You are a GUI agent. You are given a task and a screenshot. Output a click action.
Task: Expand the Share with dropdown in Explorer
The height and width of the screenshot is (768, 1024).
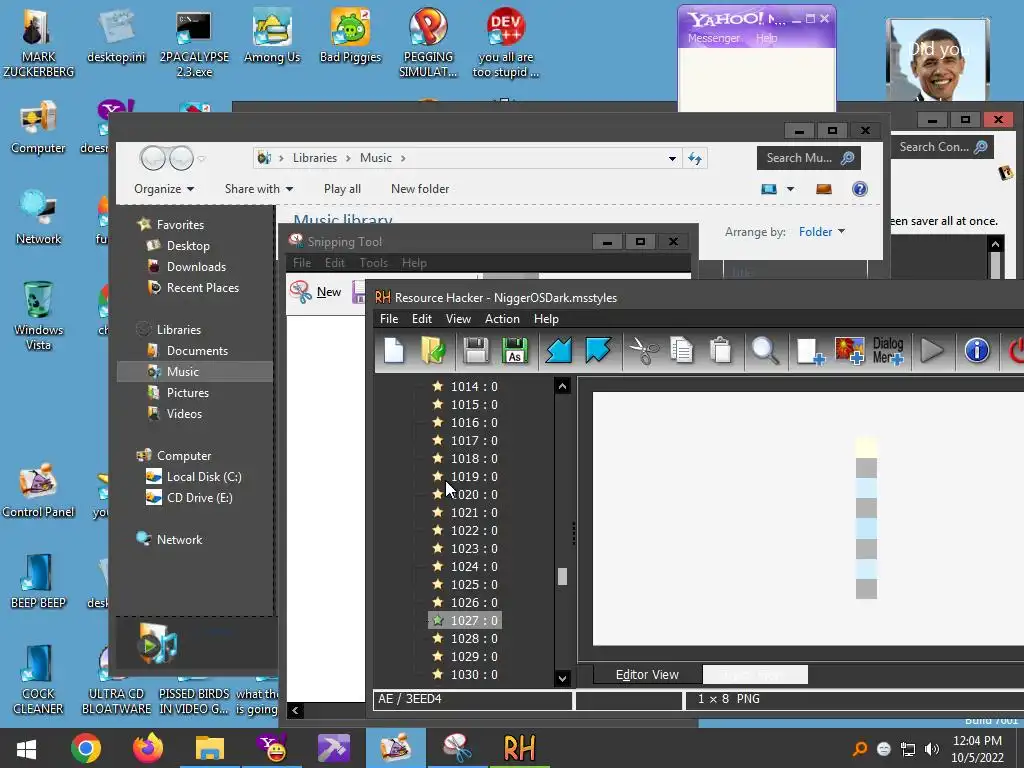259,189
